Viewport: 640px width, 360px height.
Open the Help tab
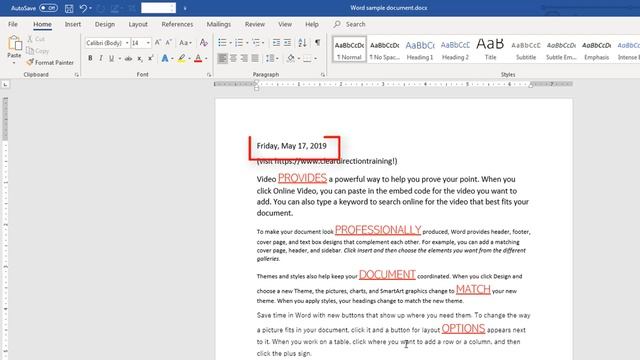tap(312, 24)
